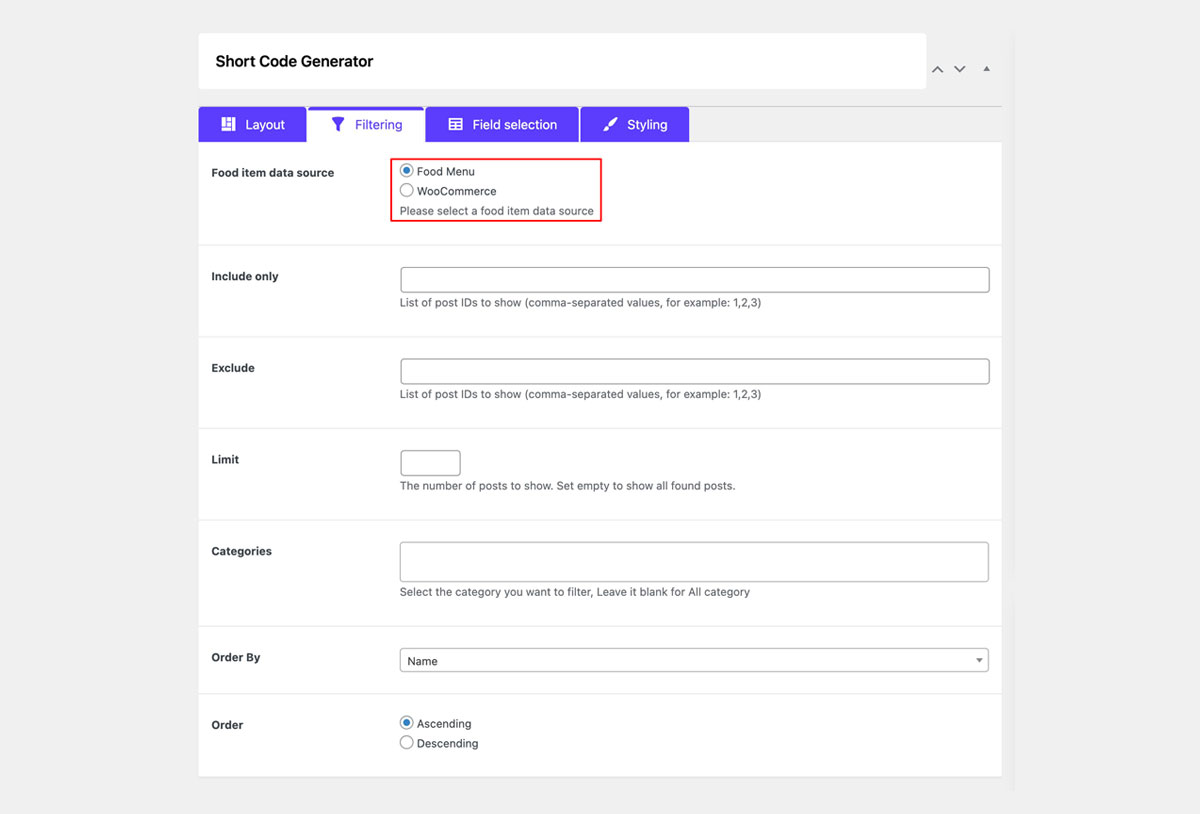Move the panel down with down chevron
Viewport: 1200px width, 814px height.
point(960,69)
